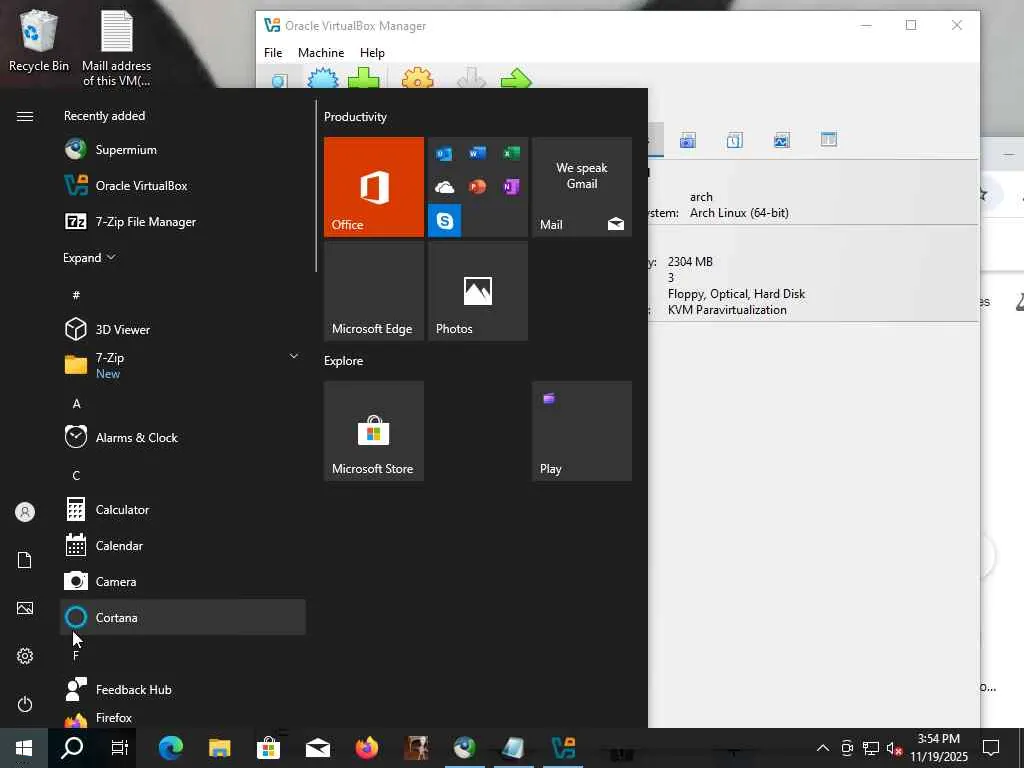Open the Mail app from the taskbar

click(318, 748)
